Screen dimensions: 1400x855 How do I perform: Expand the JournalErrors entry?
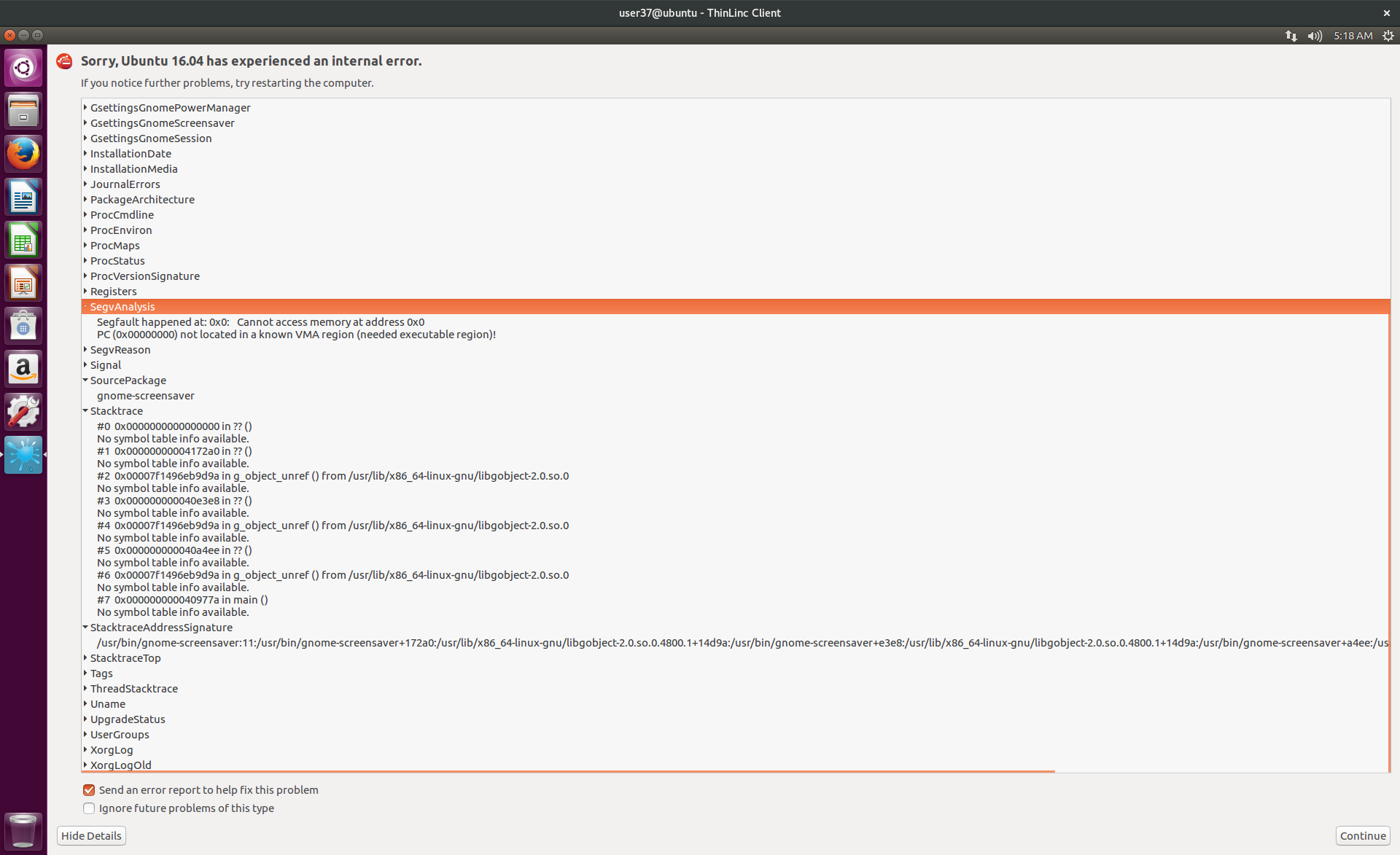[x=85, y=184]
